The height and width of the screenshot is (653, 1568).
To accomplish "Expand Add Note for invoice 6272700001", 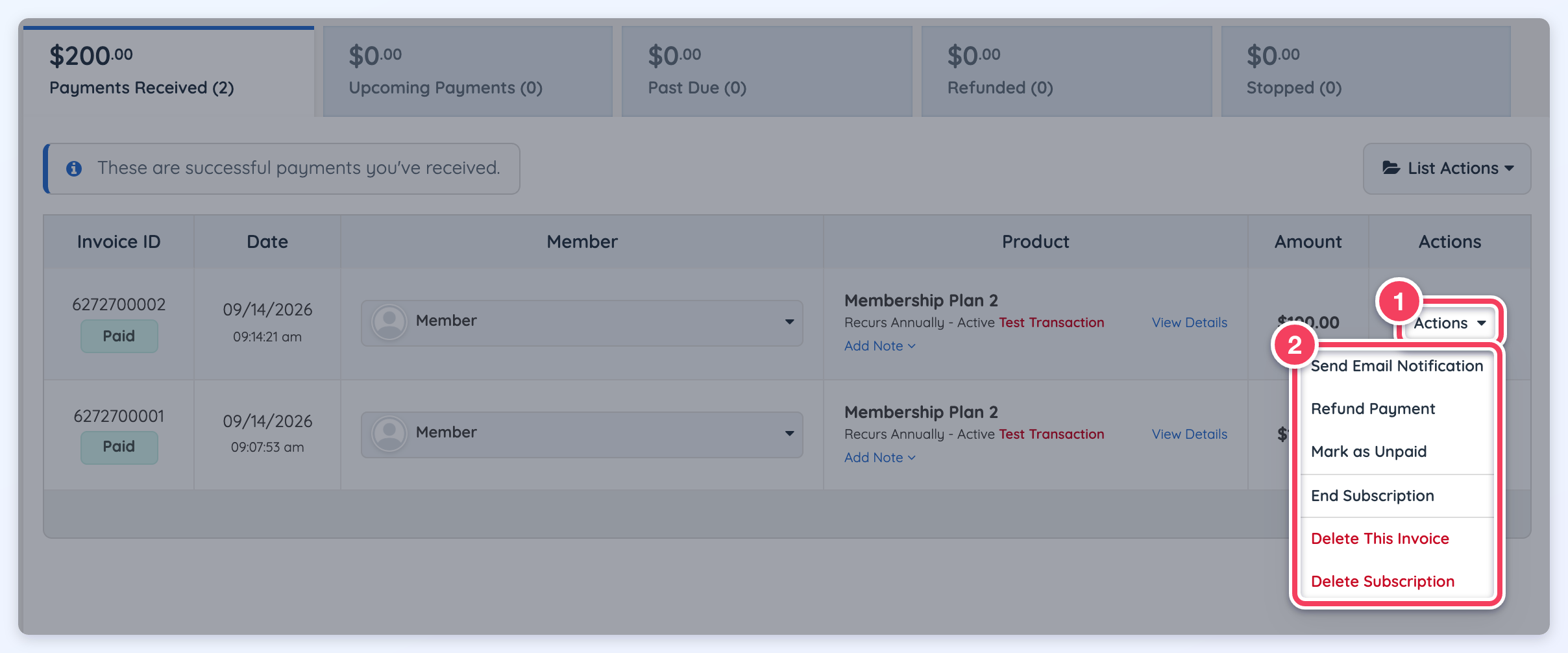I will tap(880, 458).
